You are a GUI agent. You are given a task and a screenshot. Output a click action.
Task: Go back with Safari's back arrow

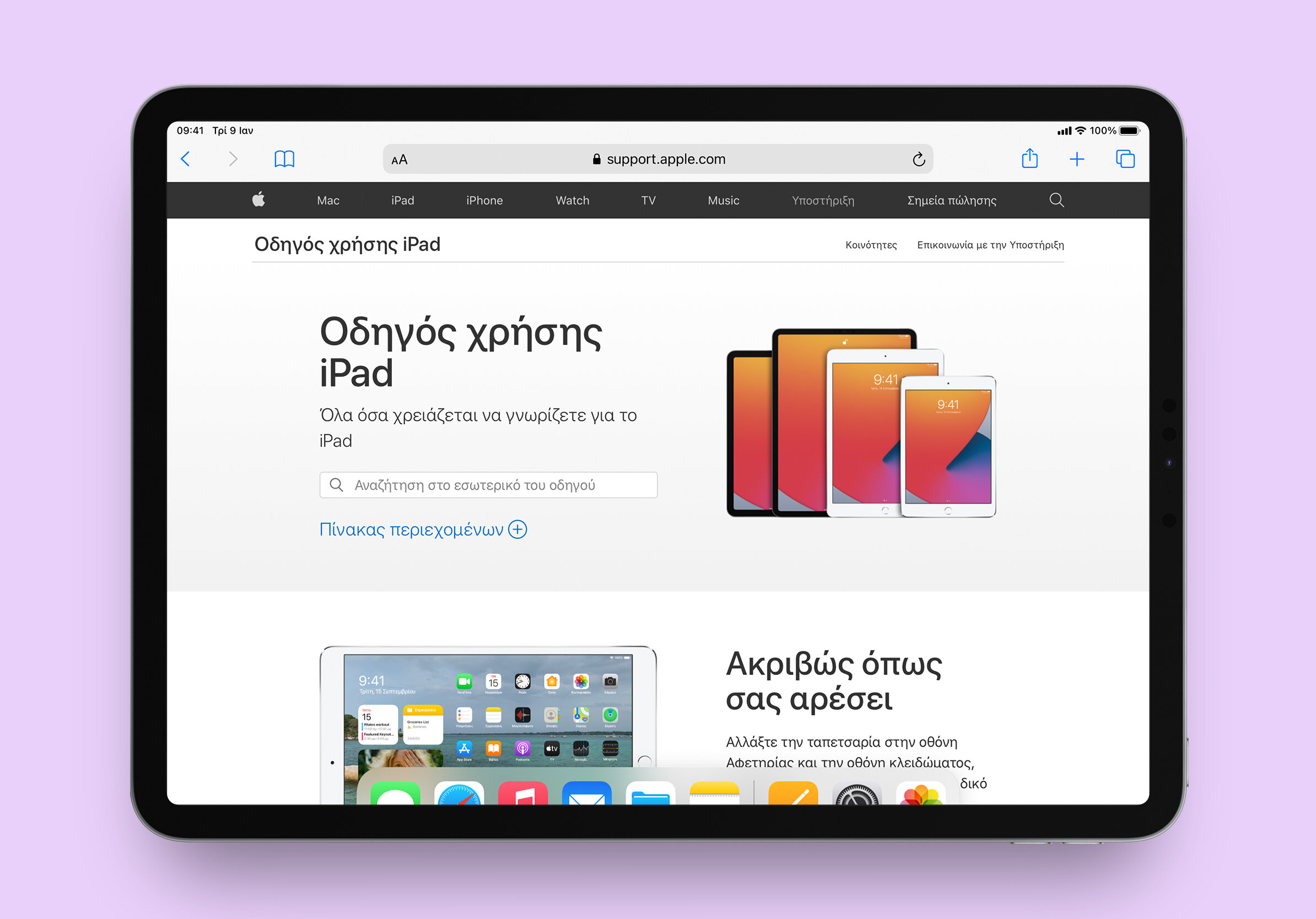[x=185, y=159]
